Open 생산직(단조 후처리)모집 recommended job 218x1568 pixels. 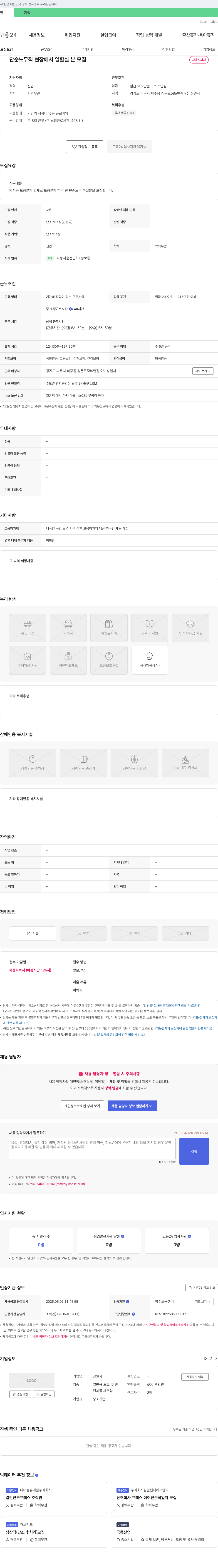(25, 1532)
